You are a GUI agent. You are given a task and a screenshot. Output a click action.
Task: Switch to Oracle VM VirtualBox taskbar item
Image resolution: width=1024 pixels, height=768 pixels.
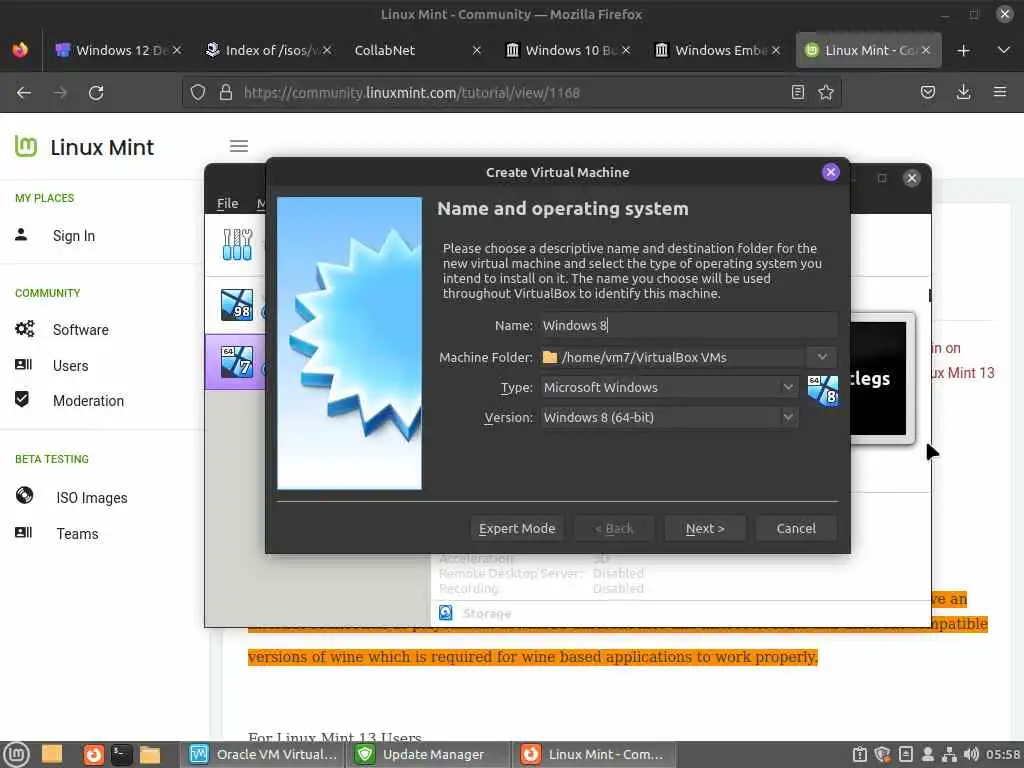pos(263,754)
